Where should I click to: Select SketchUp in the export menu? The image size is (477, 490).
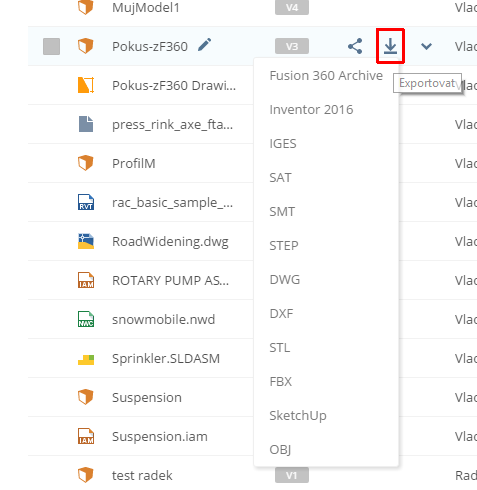coord(298,416)
